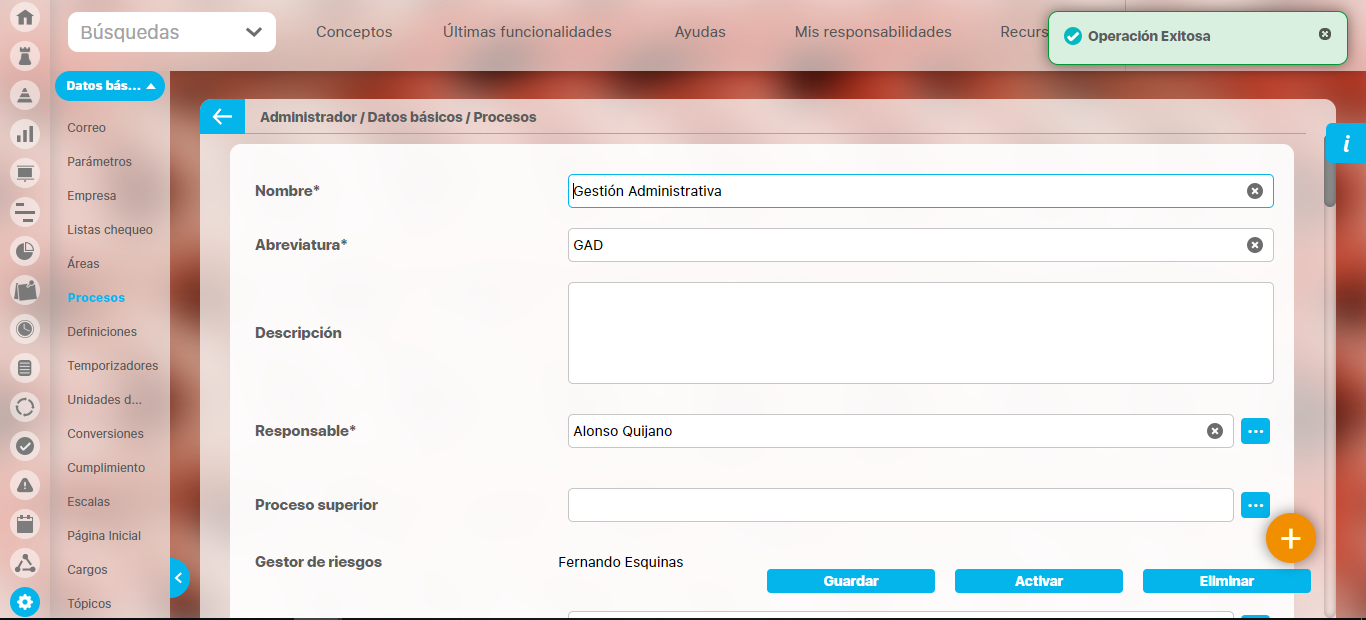Image resolution: width=1366 pixels, height=620 pixels.
Task: Go back using the arrow button
Action: (x=222, y=117)
